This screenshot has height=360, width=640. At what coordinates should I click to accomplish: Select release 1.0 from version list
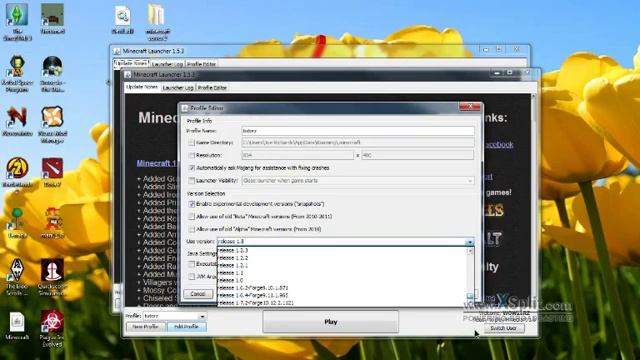tap(342, 280)
